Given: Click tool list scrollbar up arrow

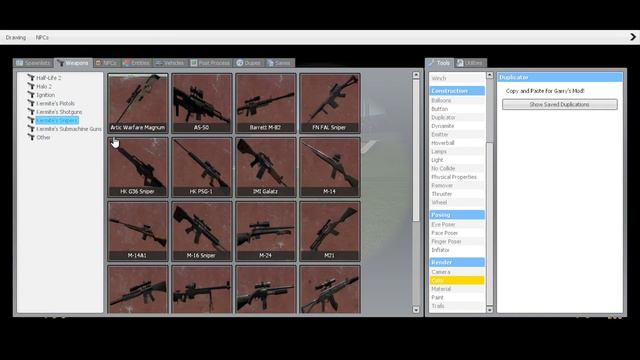Looking at the screenshot, I should click(490, 76).
